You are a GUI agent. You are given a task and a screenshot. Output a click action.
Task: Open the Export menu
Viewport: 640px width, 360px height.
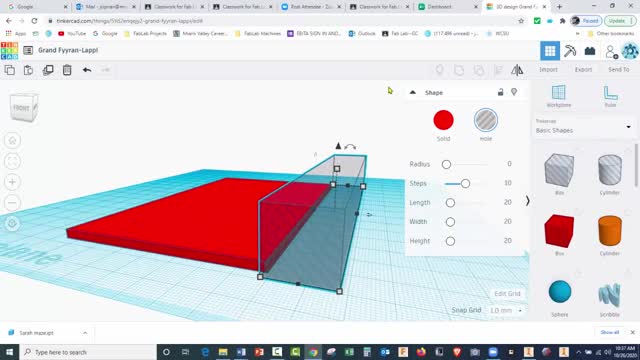[583, 70]
